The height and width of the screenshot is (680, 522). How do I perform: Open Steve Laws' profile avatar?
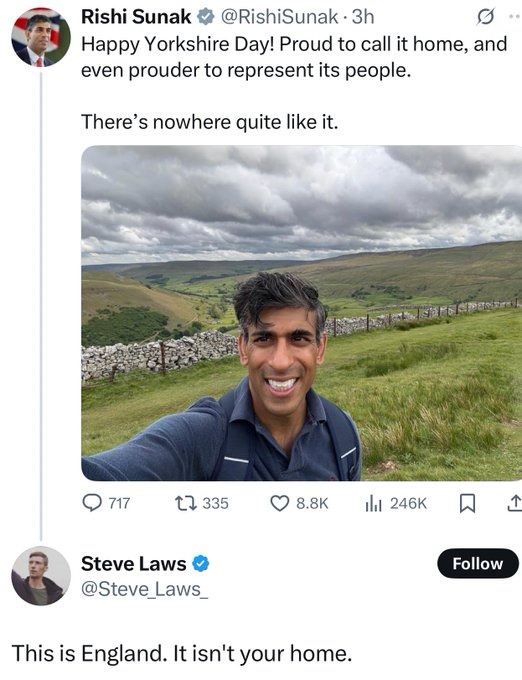41,575
